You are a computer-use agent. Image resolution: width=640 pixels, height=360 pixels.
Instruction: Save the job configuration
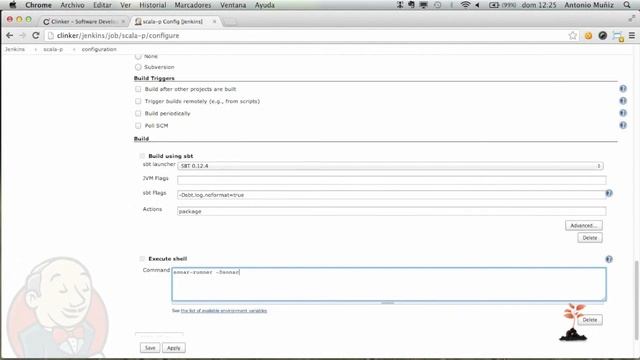[150, 348]
